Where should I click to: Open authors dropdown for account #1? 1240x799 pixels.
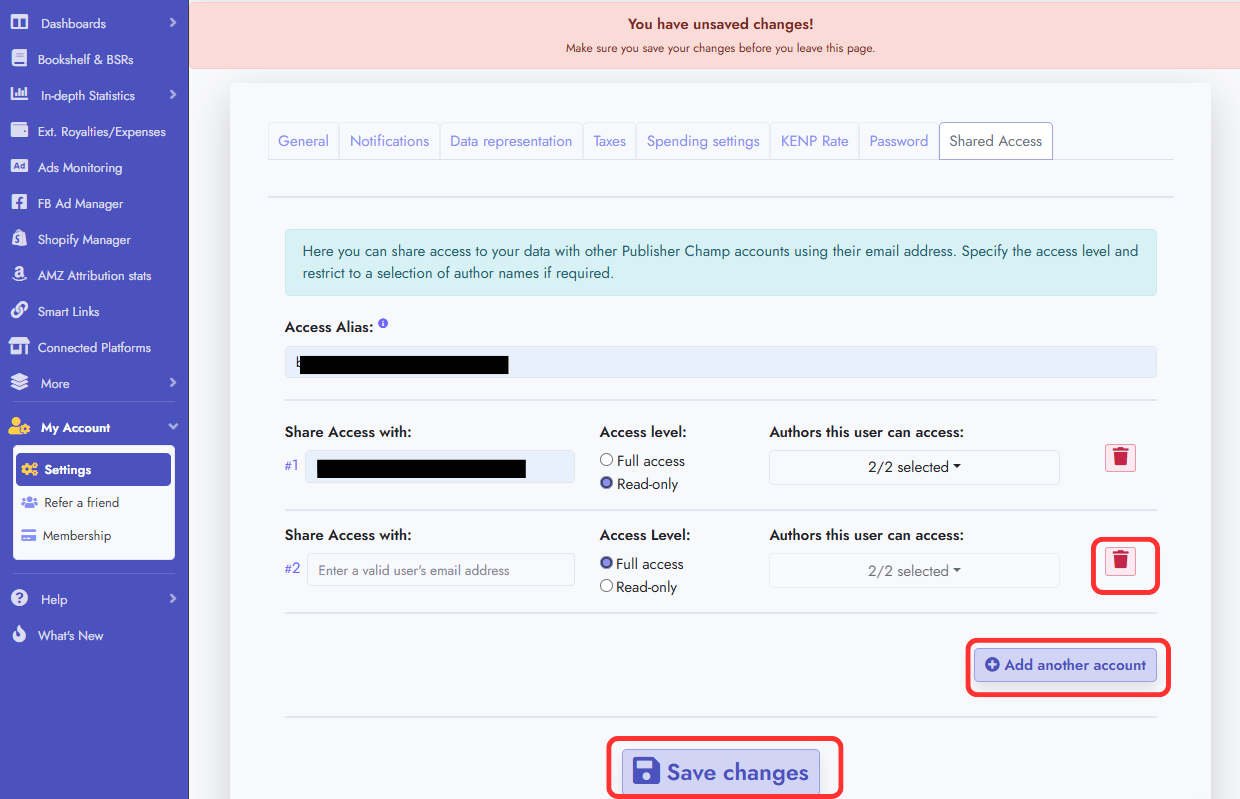(x=914, y=467)
